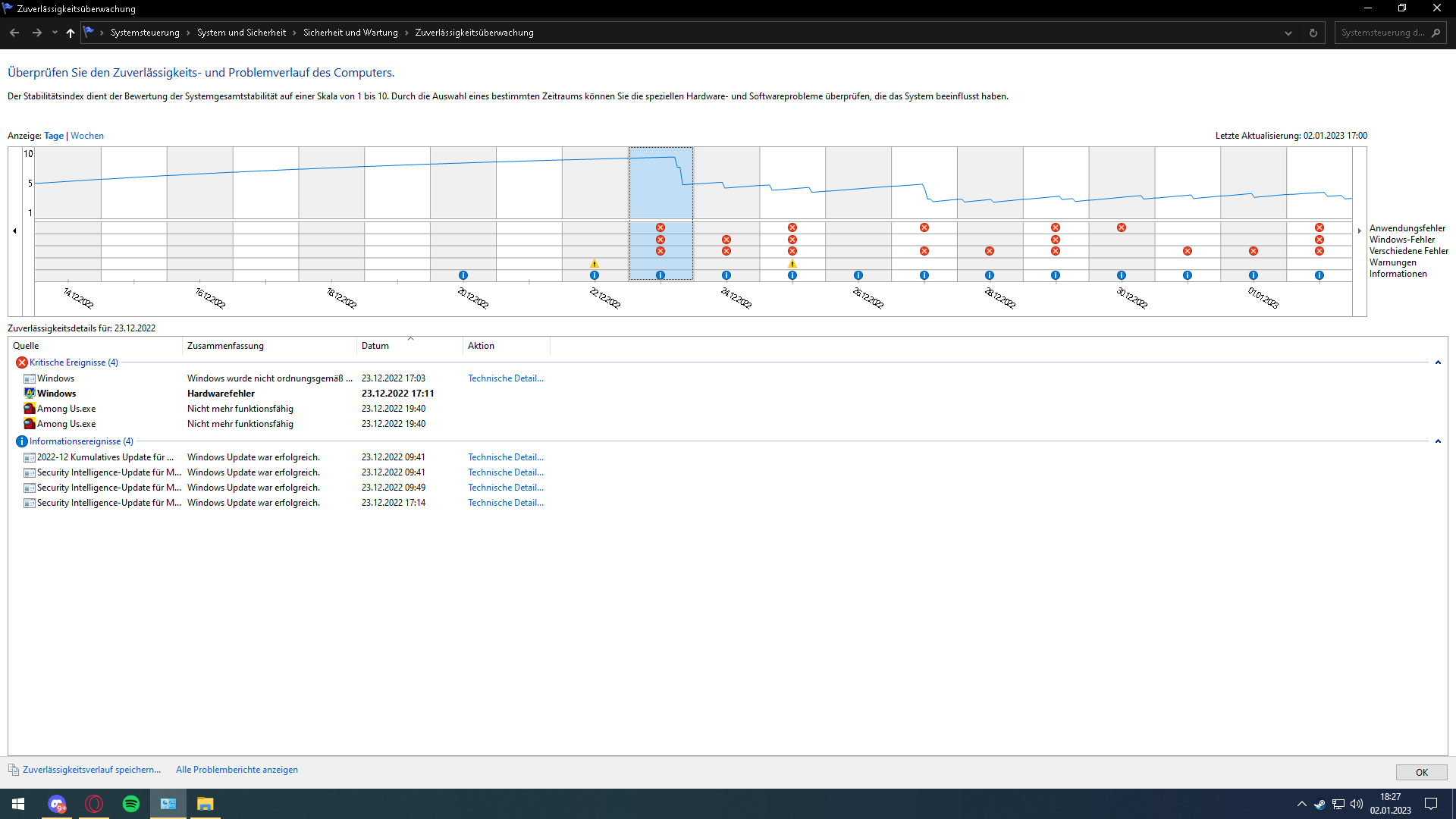
Task: Go up one level with arrow icon
Action: [x=71, y=33]
